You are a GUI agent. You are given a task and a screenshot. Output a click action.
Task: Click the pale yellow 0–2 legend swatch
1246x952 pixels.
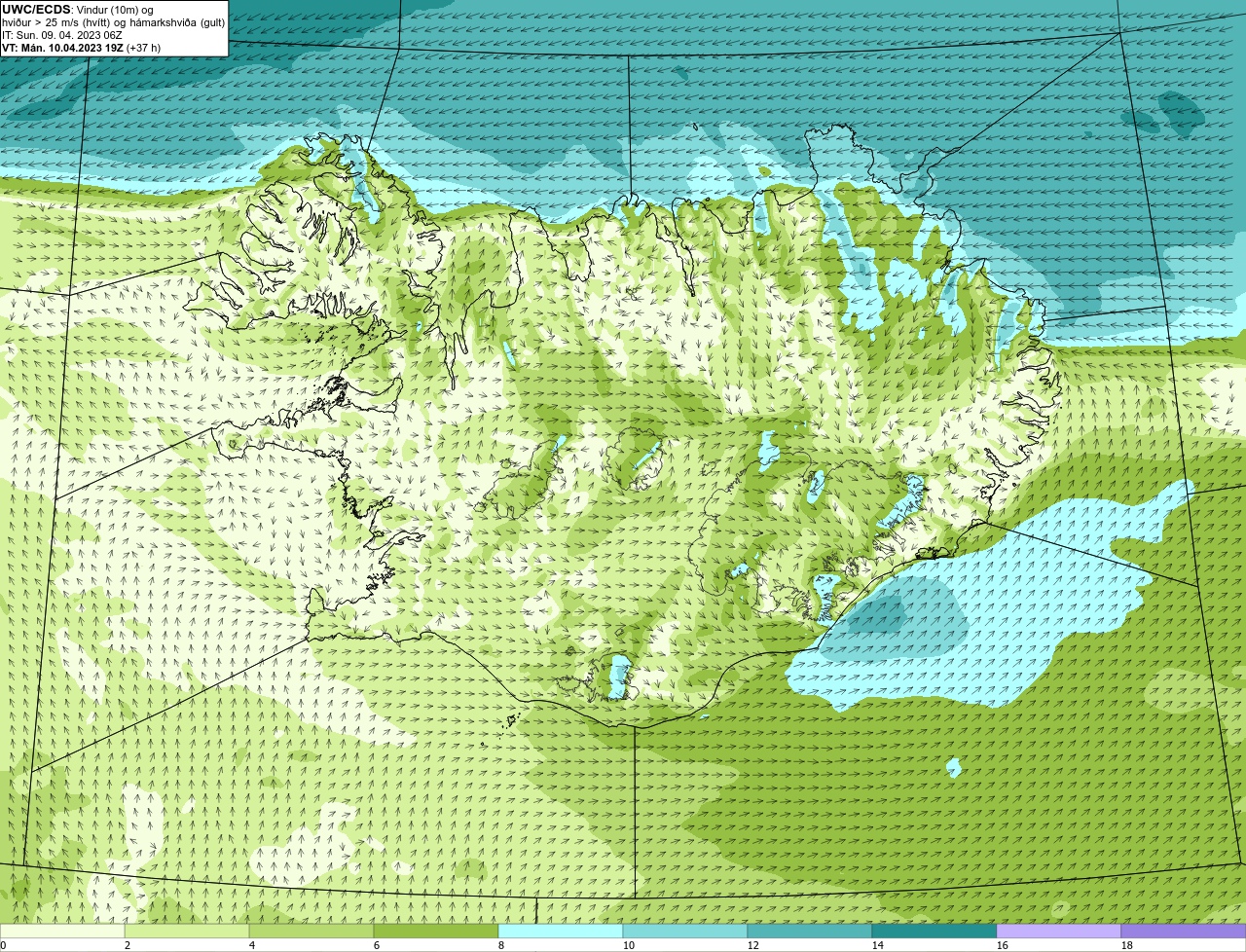click(63, 931)
